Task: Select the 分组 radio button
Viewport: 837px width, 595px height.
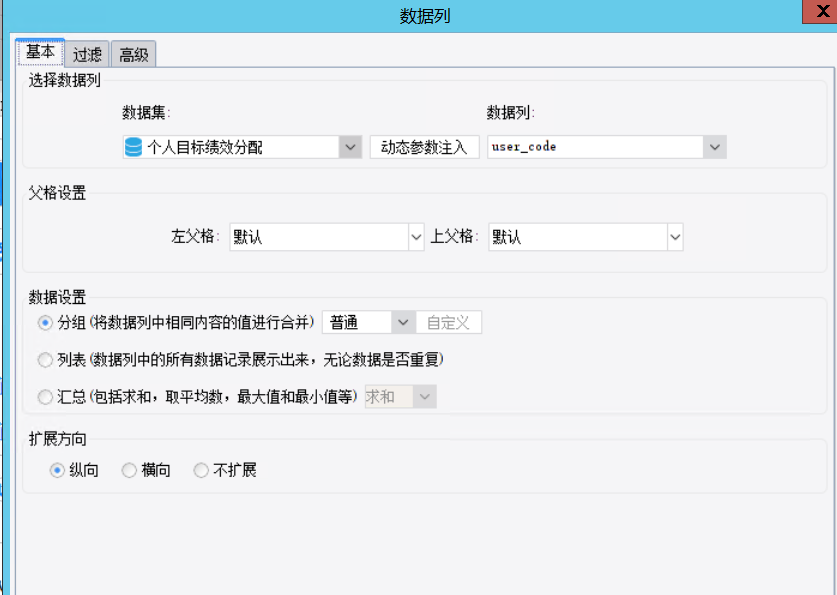Action: (x=45, y=322)
